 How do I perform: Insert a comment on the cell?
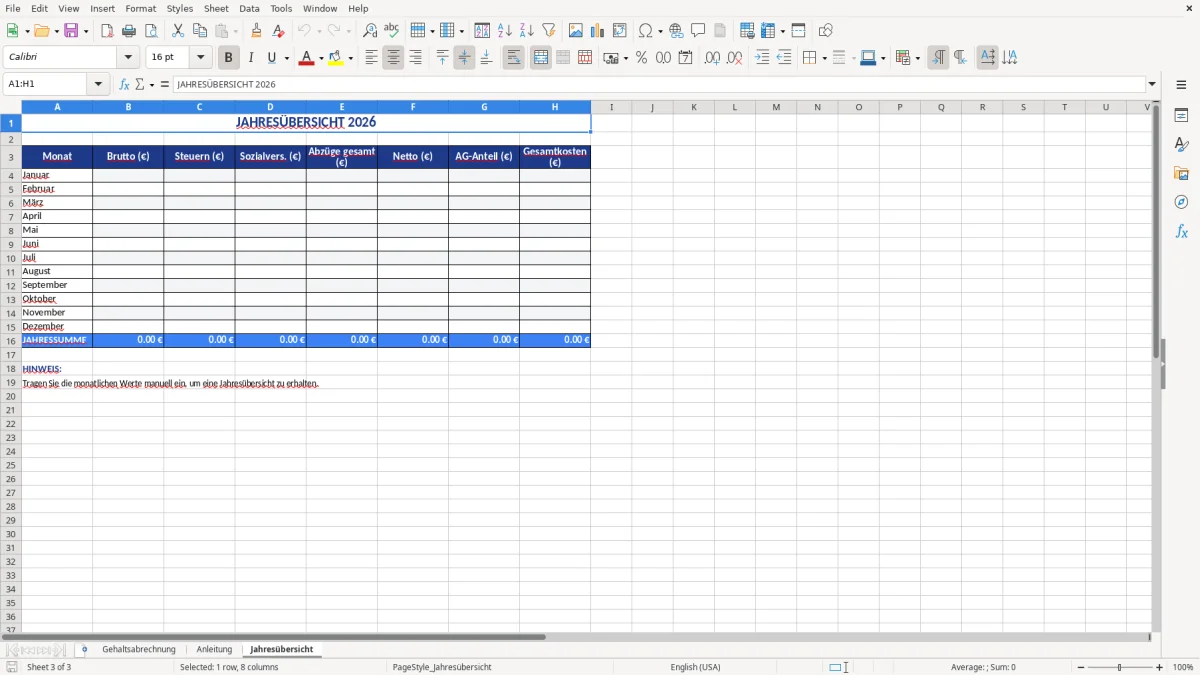pos(699,29)
